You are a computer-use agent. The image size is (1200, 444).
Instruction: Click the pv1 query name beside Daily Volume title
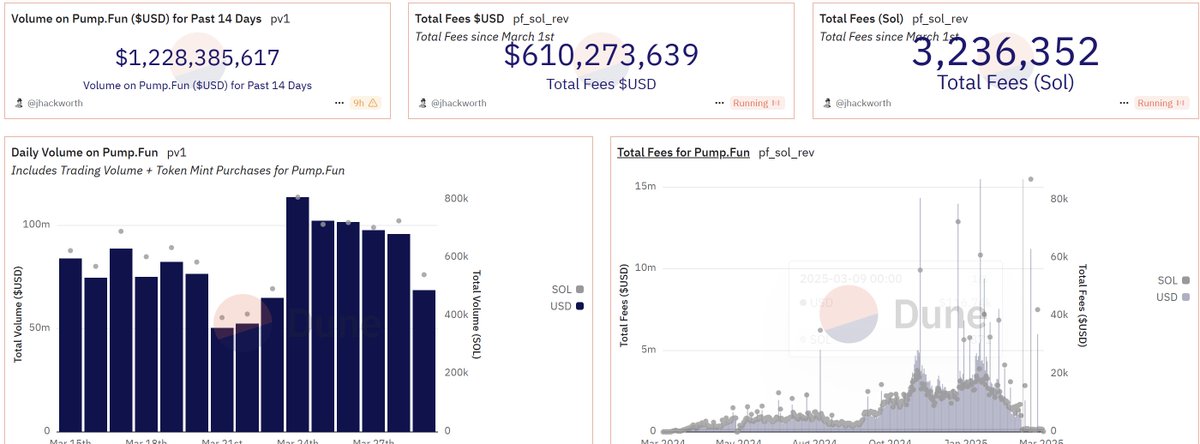(177, 153)
